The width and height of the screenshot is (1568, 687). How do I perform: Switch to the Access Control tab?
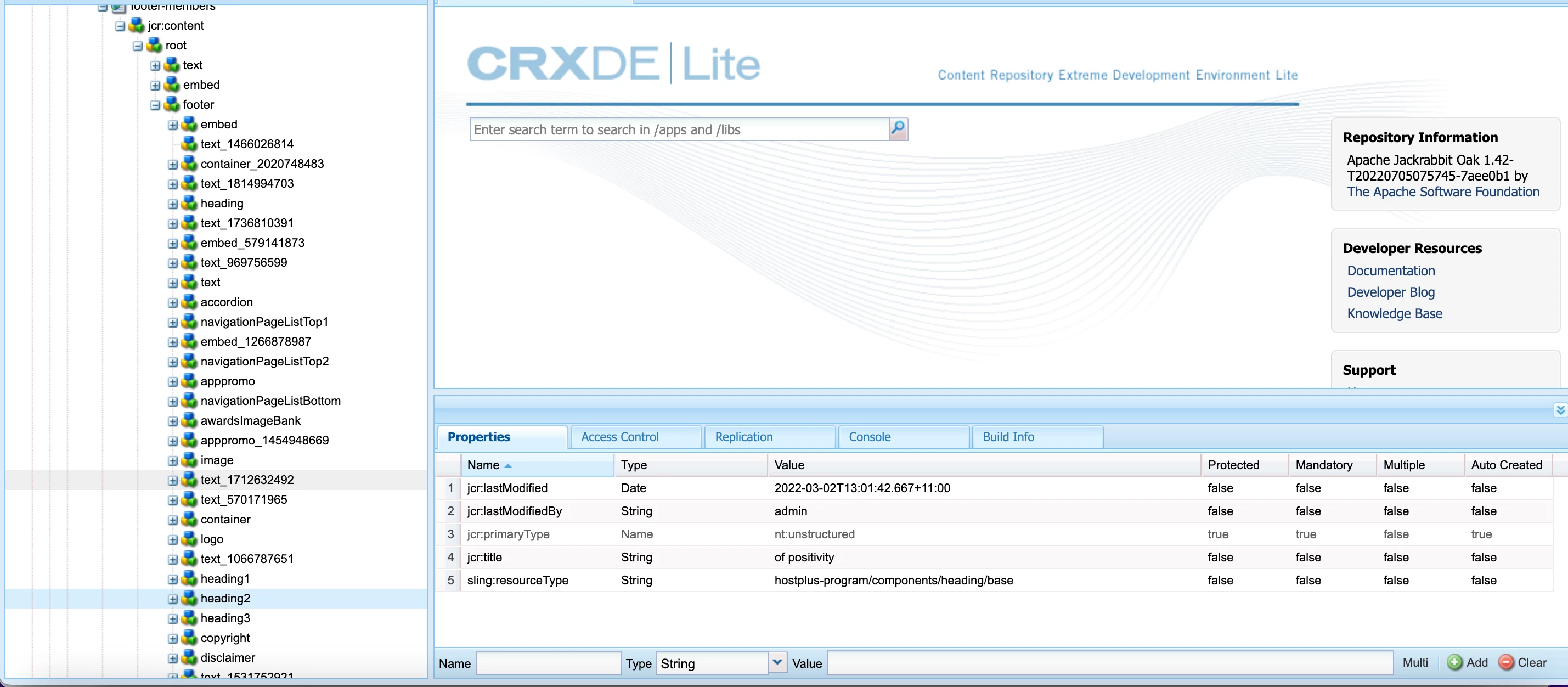[619, 437]
